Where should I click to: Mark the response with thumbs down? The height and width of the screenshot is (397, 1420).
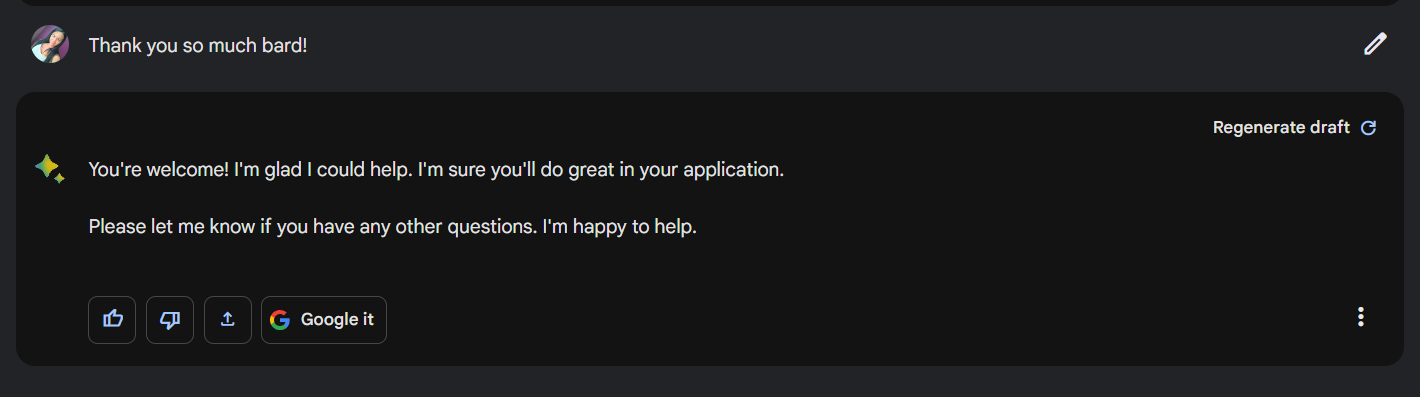click(x=170, y=320)
